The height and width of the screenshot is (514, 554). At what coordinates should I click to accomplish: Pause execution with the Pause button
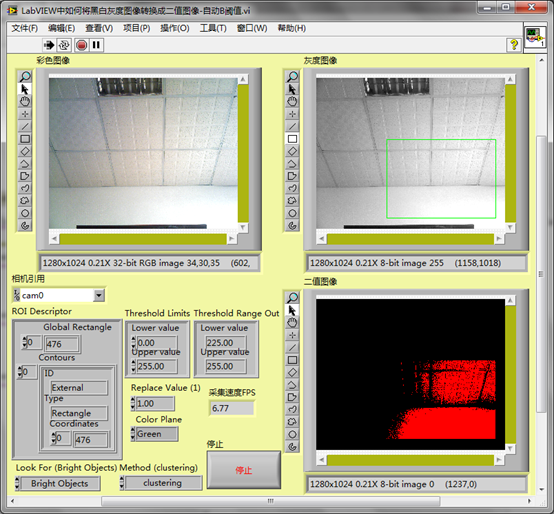point(96,45)
